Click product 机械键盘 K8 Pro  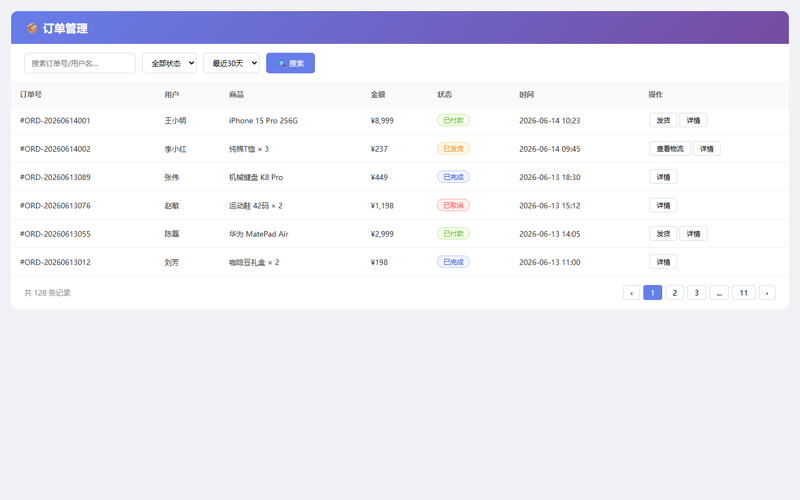(256, 177)
